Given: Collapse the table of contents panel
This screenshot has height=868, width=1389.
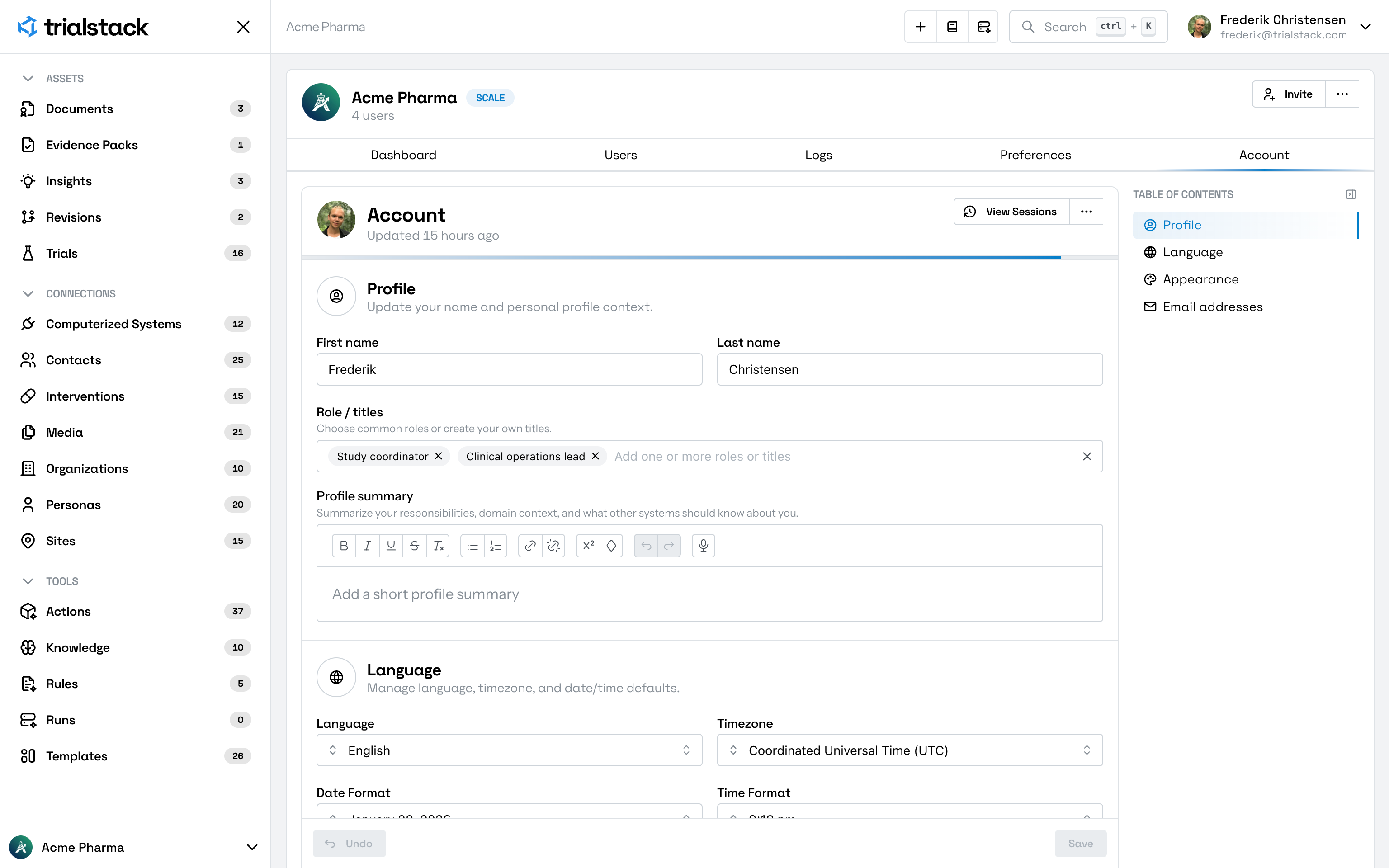Looking at the screenshot, I should coord(1351,194).
